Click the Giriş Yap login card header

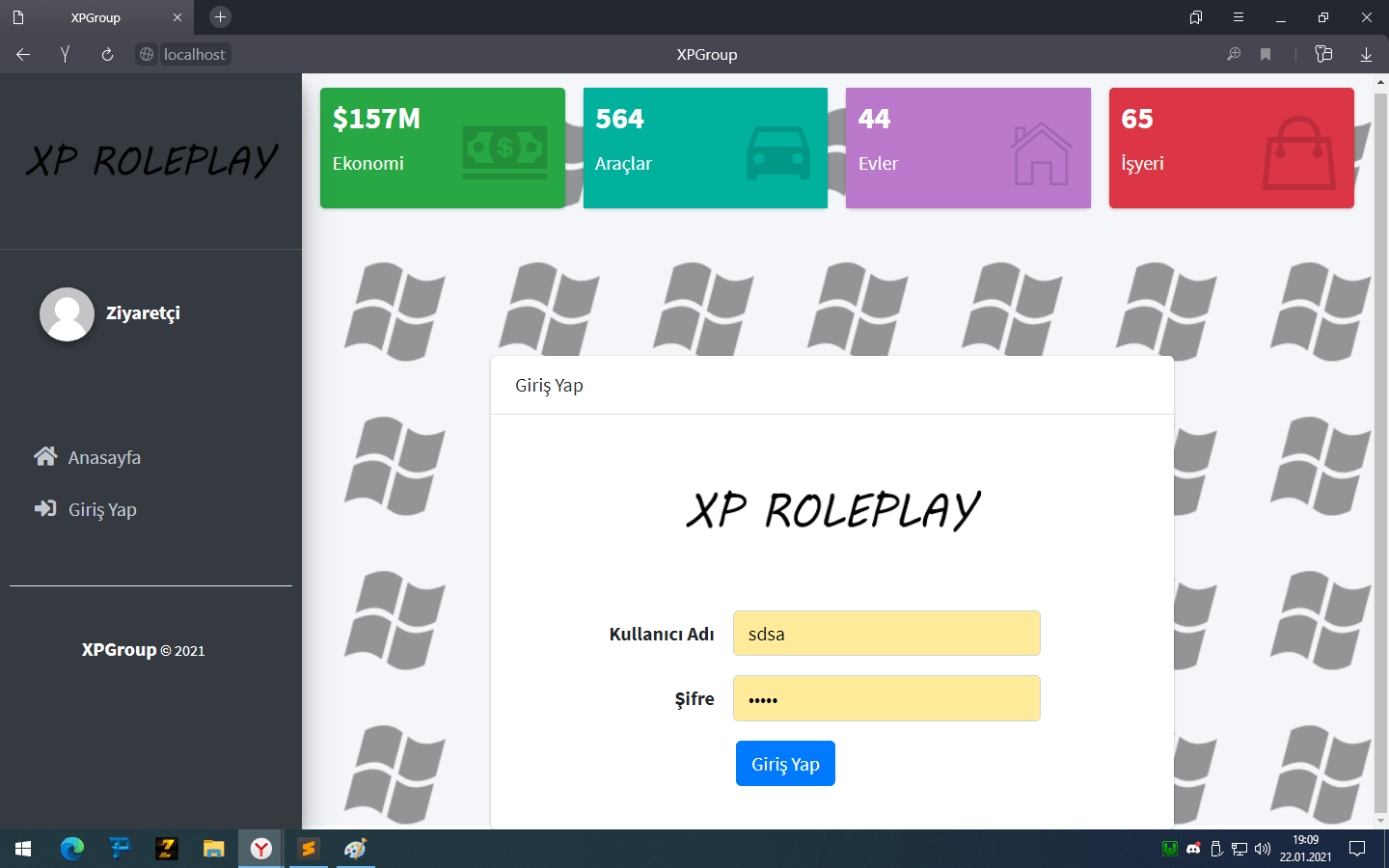click(832, 386)
